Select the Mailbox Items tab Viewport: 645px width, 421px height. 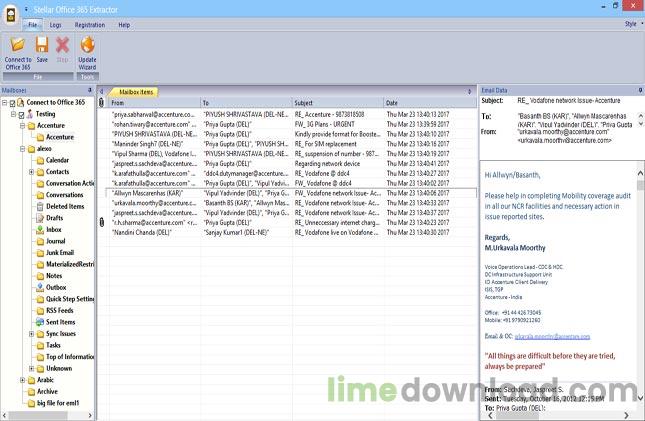tap(135, 92)
